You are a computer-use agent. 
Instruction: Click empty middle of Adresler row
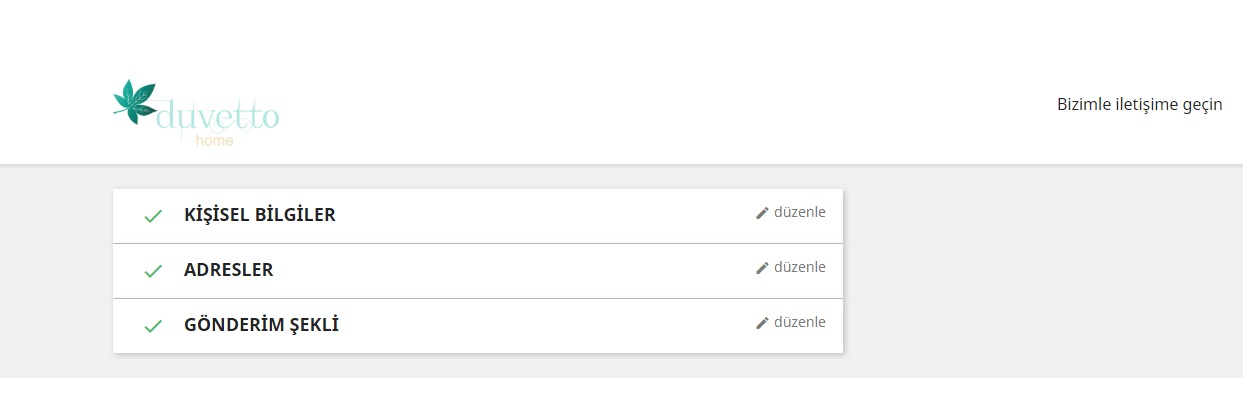click(520, 271)
